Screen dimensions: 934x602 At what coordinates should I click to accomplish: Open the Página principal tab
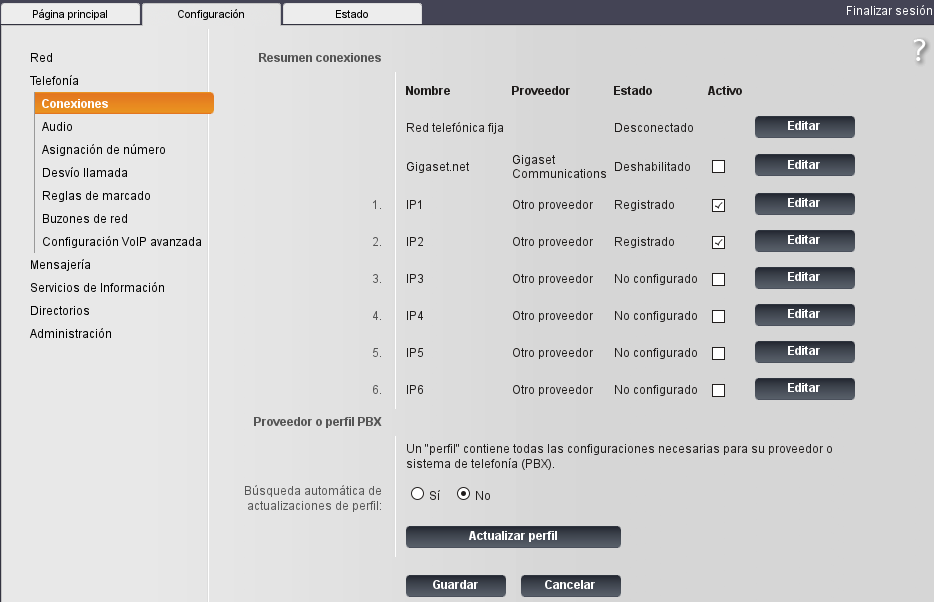70,15
